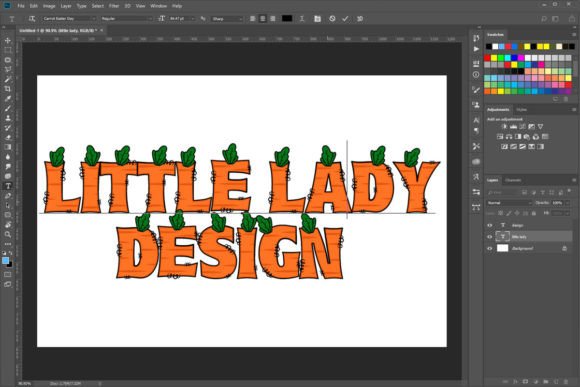Switch to the Channels tab

(513, 180)
